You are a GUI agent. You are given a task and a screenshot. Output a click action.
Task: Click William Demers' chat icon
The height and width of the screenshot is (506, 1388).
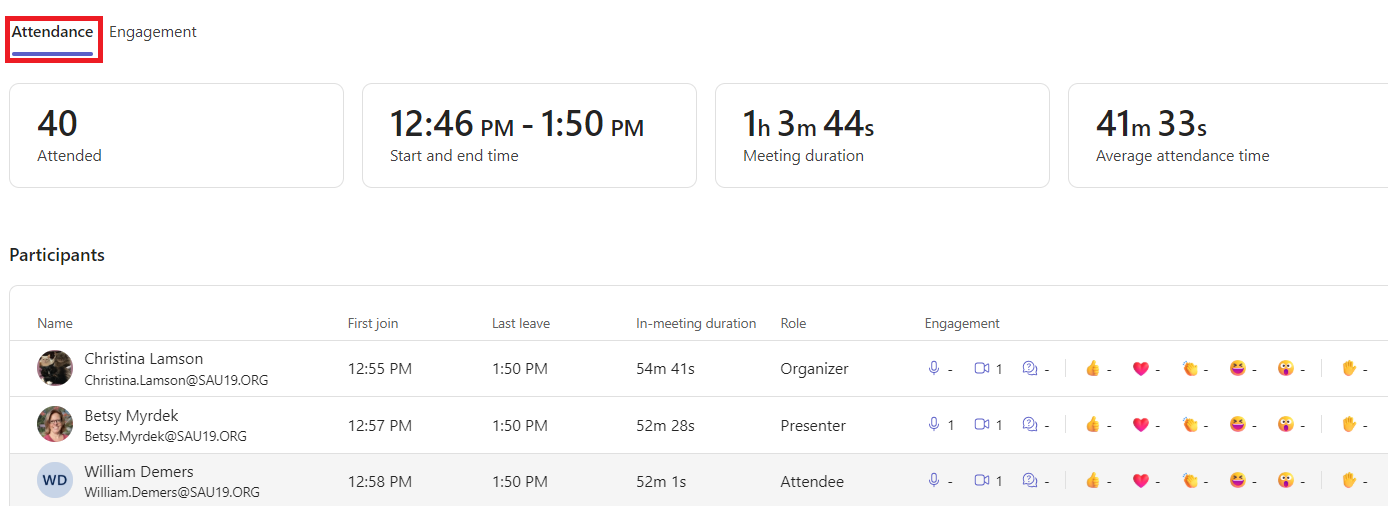pos(1031,481)
